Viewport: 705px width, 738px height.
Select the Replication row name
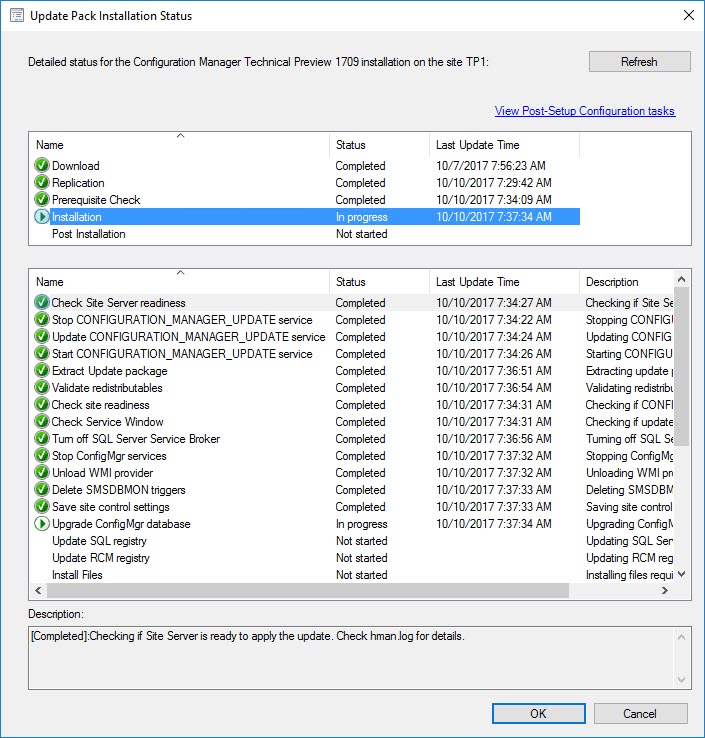point(78,183)
